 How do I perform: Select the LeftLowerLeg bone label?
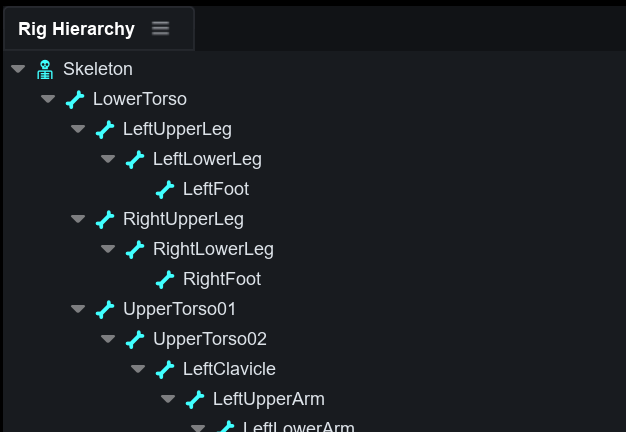click(x=207, y=159)
